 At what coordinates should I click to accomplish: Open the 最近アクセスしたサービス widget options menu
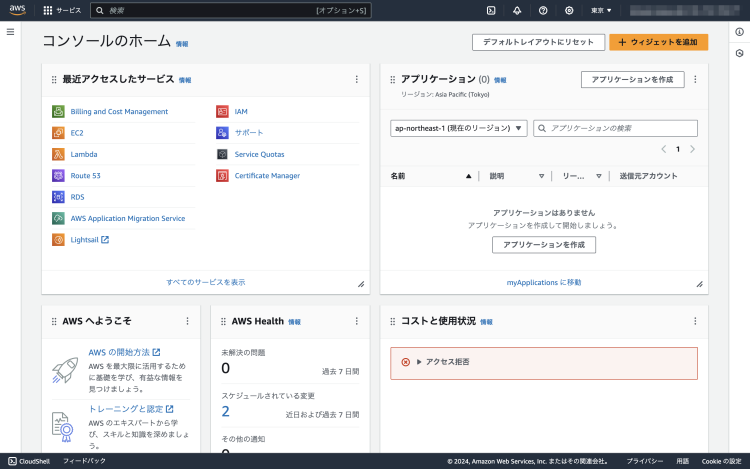pos(356,79)
